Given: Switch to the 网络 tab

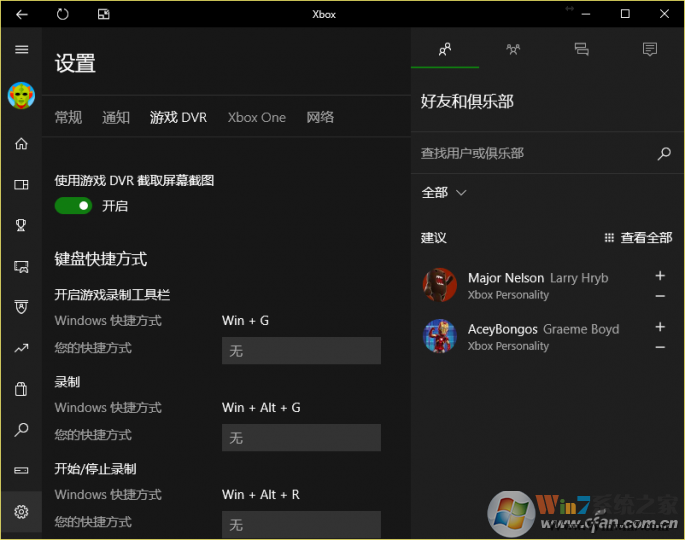Looking at the screenshot, I should pos(320,118).
